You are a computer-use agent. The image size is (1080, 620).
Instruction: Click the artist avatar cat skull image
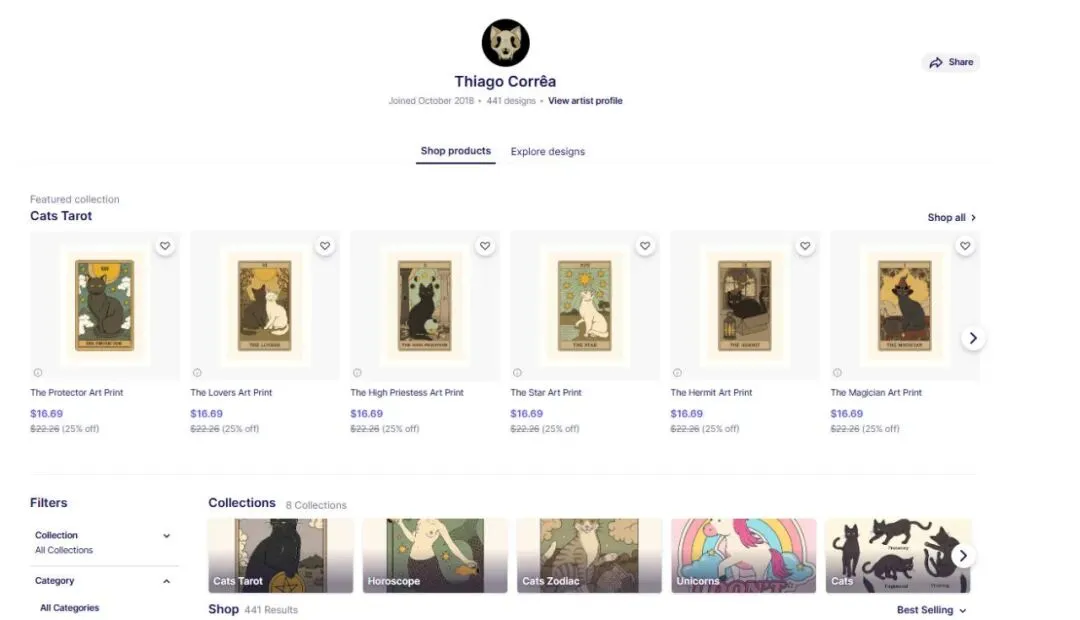coord(506,43)
